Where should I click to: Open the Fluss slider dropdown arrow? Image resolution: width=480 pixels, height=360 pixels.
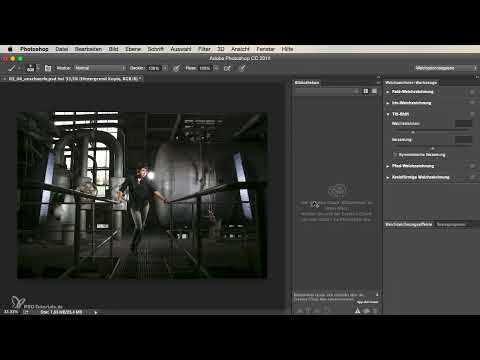click(216, 68)
